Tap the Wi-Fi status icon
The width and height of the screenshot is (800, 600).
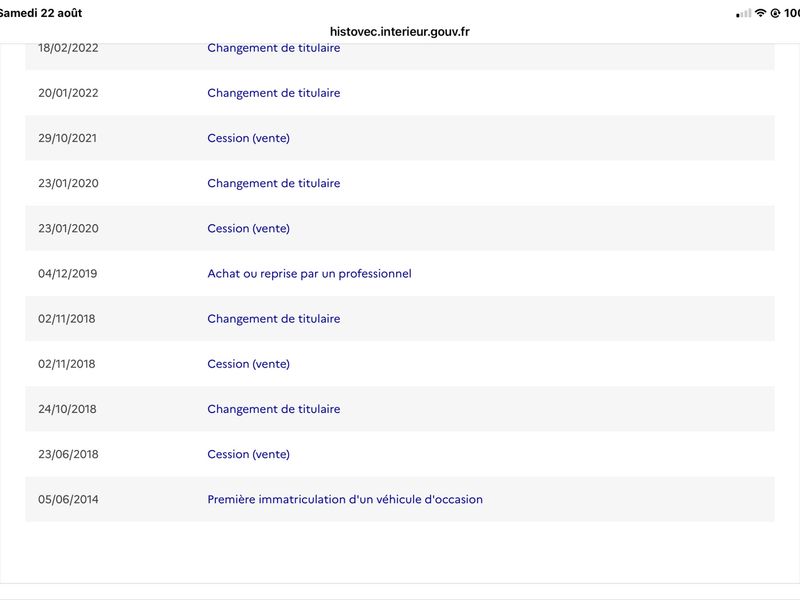pyautogui.click(x=760, y=13)
